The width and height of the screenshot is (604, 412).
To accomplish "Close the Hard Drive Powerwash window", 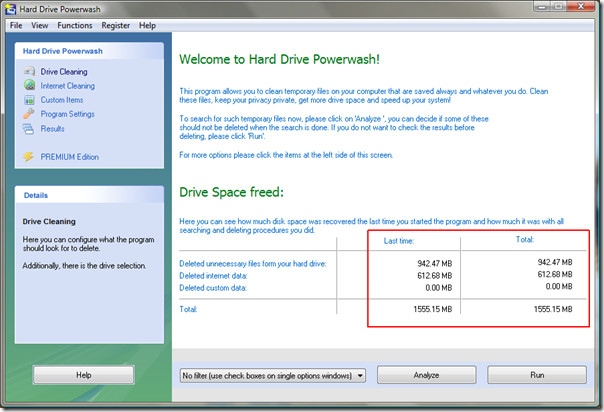I will (x=581, y=7).
